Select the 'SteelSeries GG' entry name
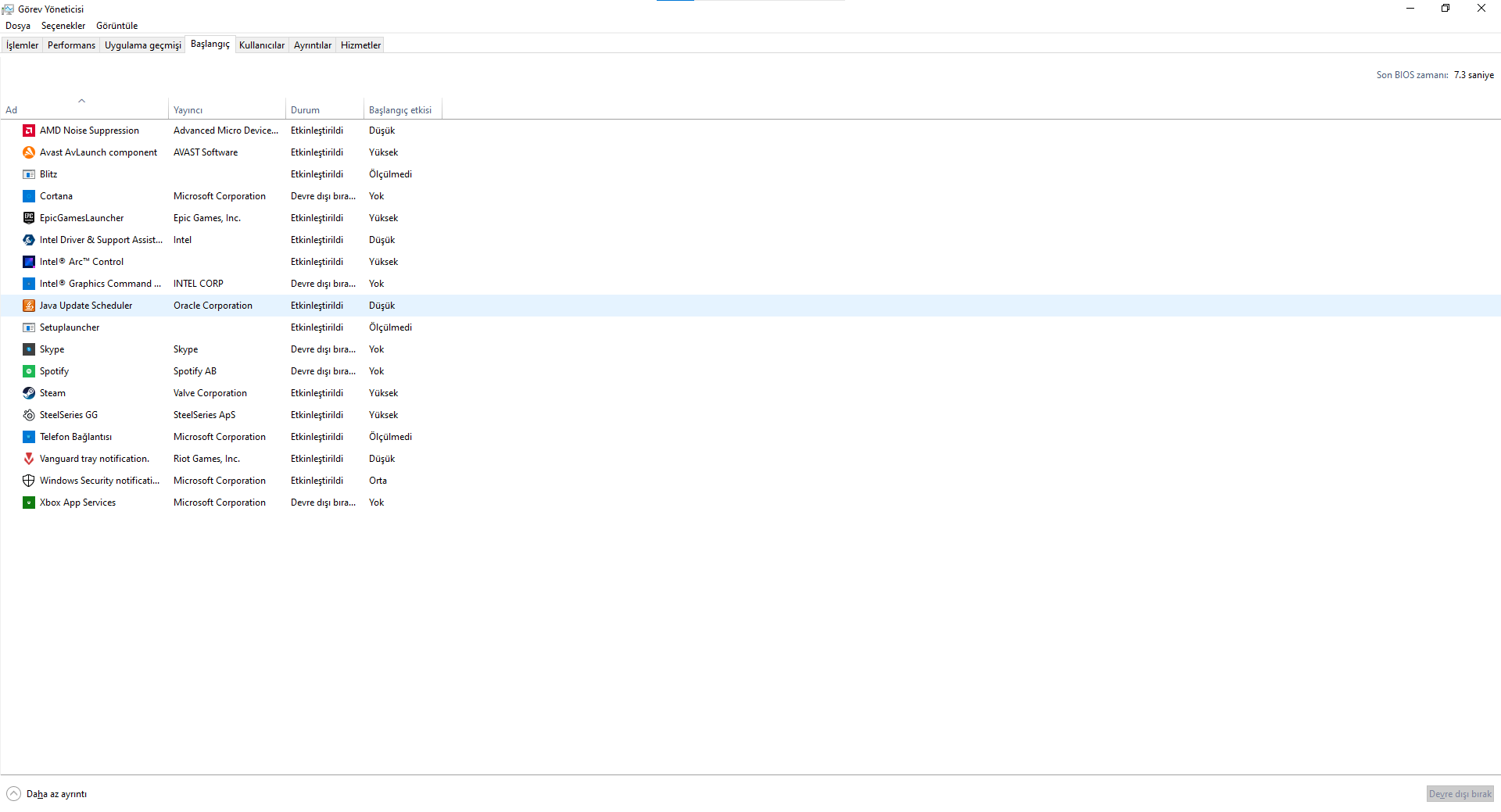Image resolution: width=1501 pixels, height=812 pixels. coord(69,415)
